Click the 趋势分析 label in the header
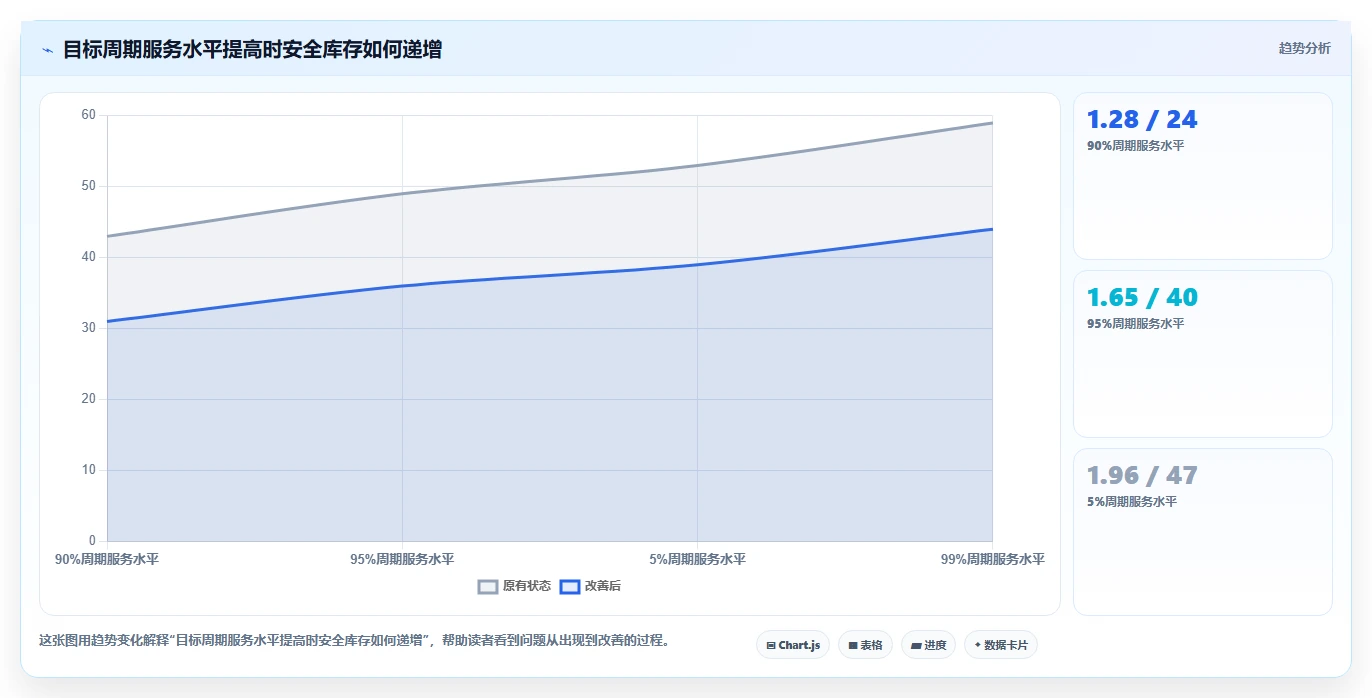The image size is (1372, 698). click(1304, 48)
